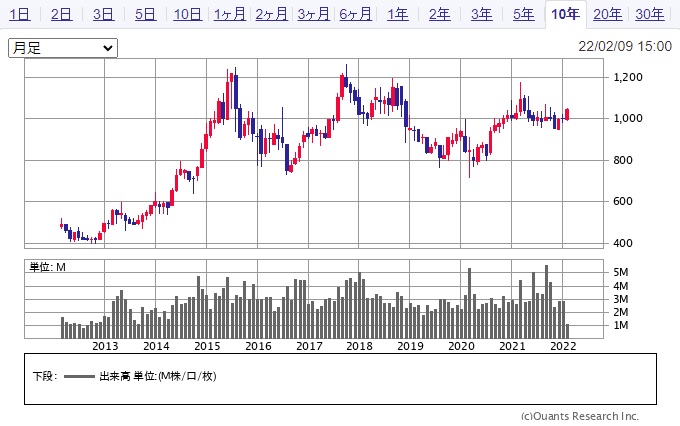
Task: Switch chart range to 1日
Action: pyautogui.click(x=20, y=14)
